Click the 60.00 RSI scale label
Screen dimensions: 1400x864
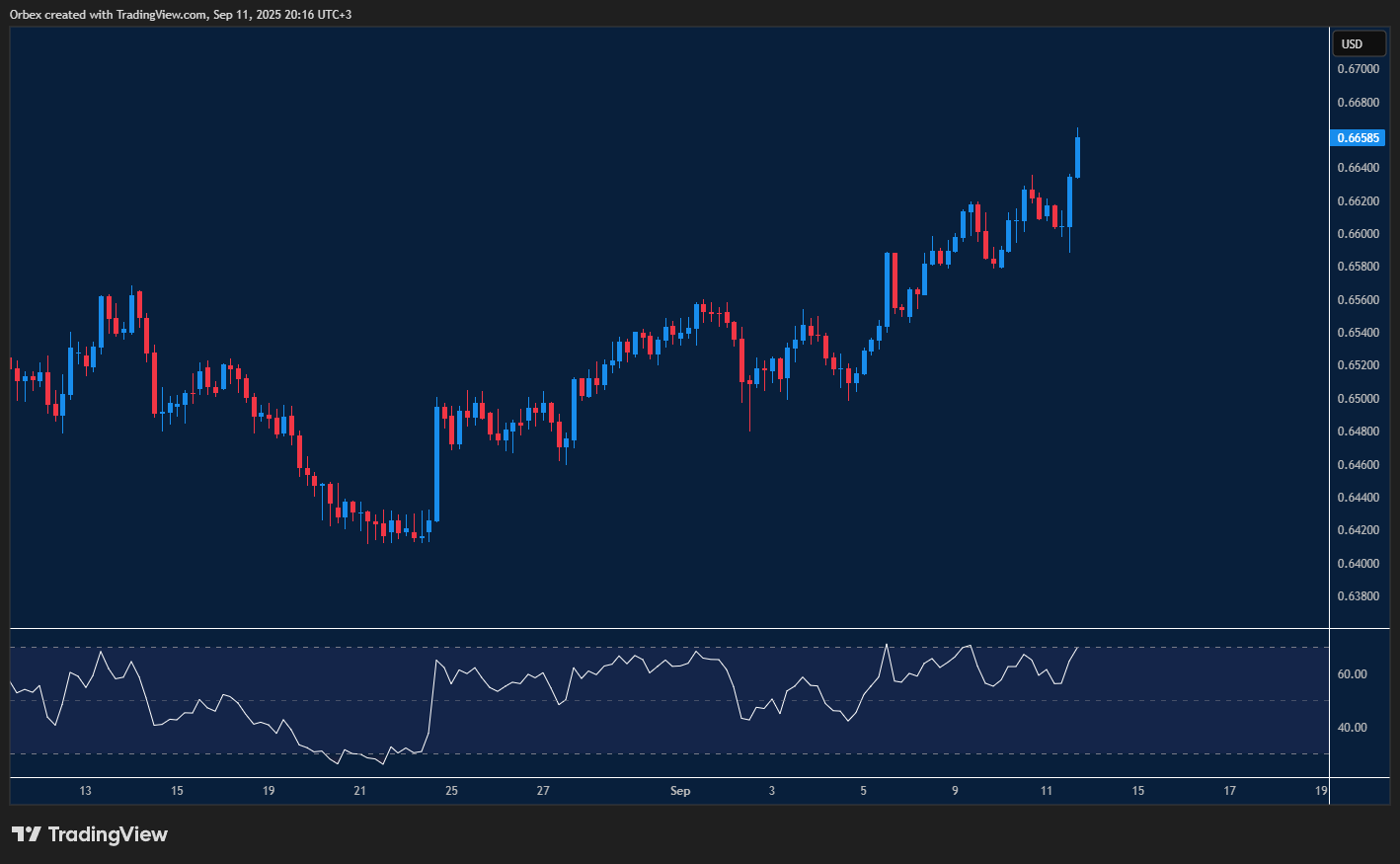click(1352, 674)
